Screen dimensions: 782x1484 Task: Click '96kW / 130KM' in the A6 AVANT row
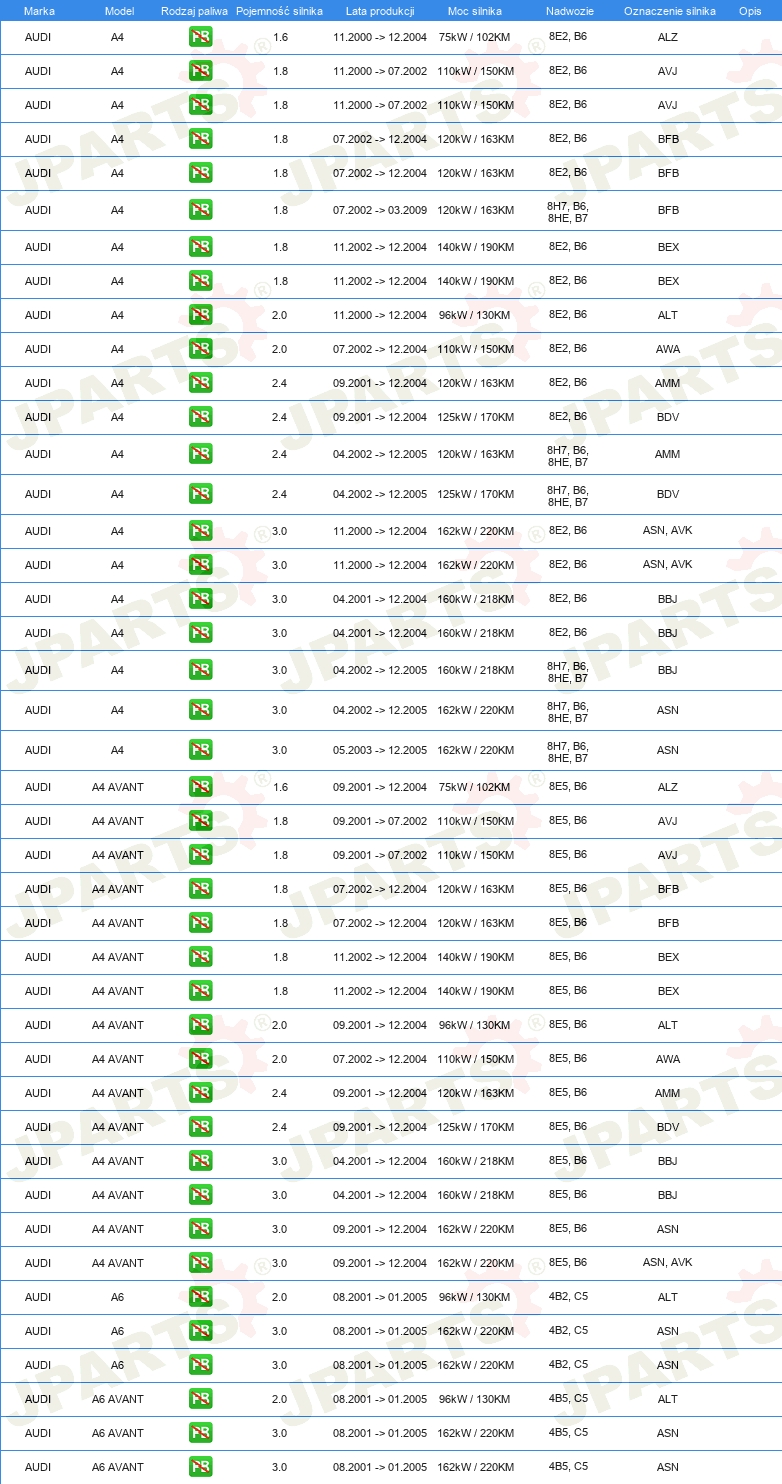[474, 1399]
